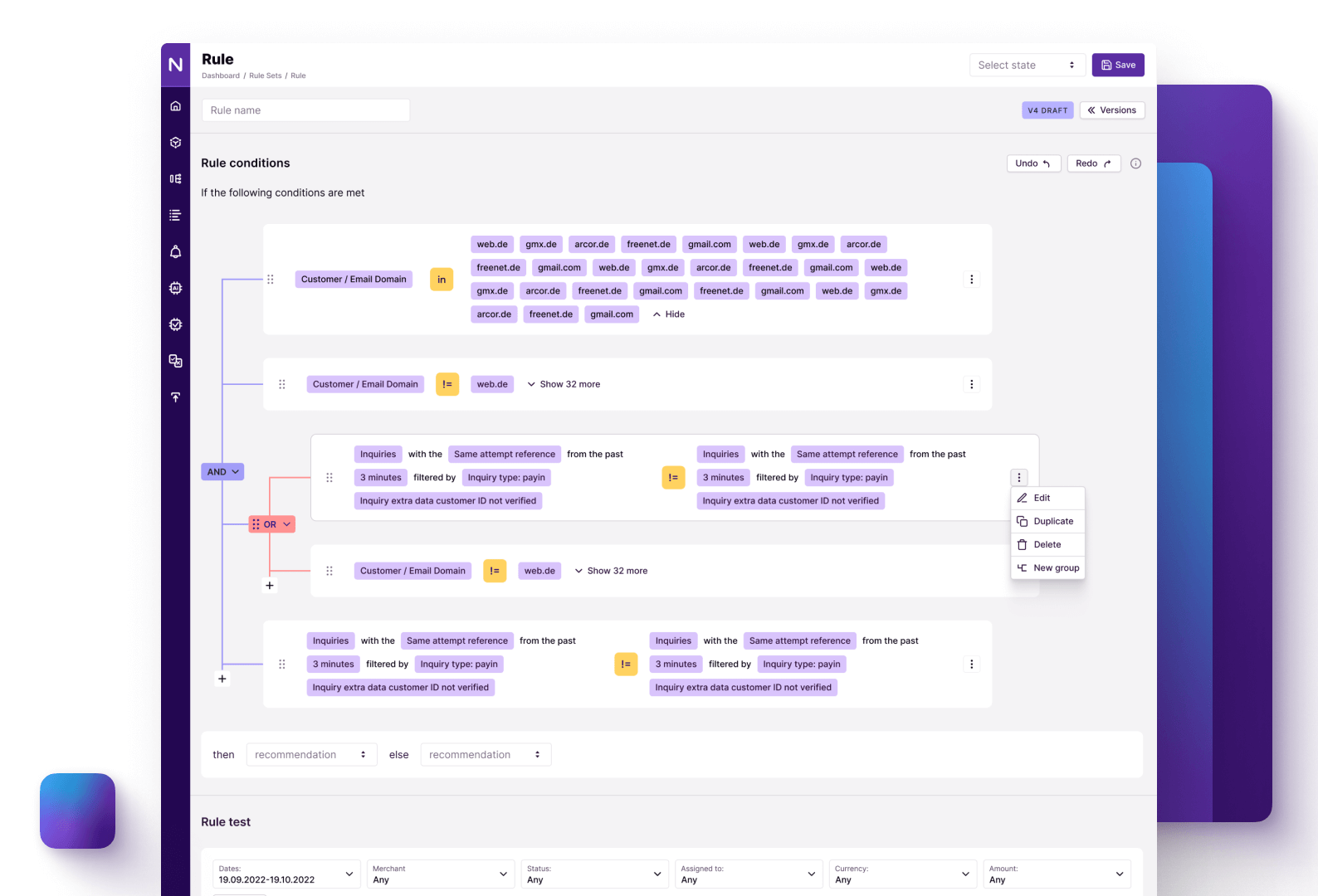This screenshot has height=896, width=1318.
Task: Open the bell notifications icon in sidebar
Action: coord(175,252)
